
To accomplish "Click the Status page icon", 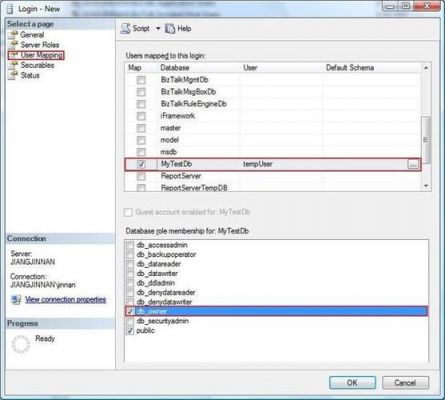I will [x=13, y=75].
